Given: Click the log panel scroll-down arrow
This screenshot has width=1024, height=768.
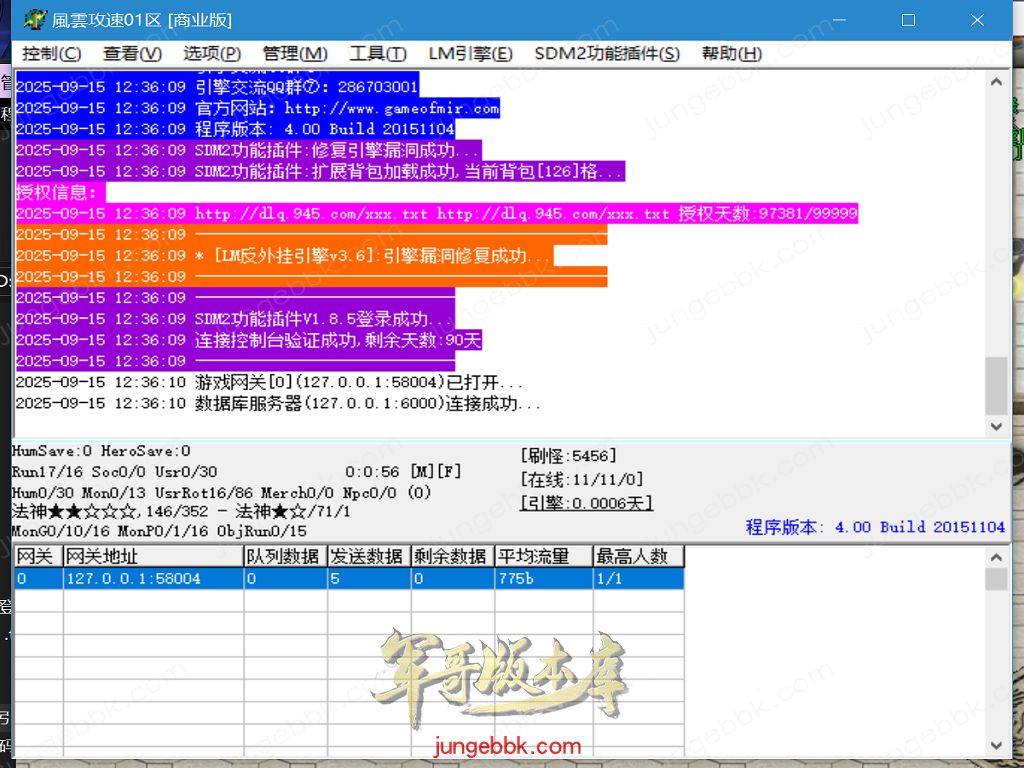Looking at the screenshot, I should (x=996, y=427).
